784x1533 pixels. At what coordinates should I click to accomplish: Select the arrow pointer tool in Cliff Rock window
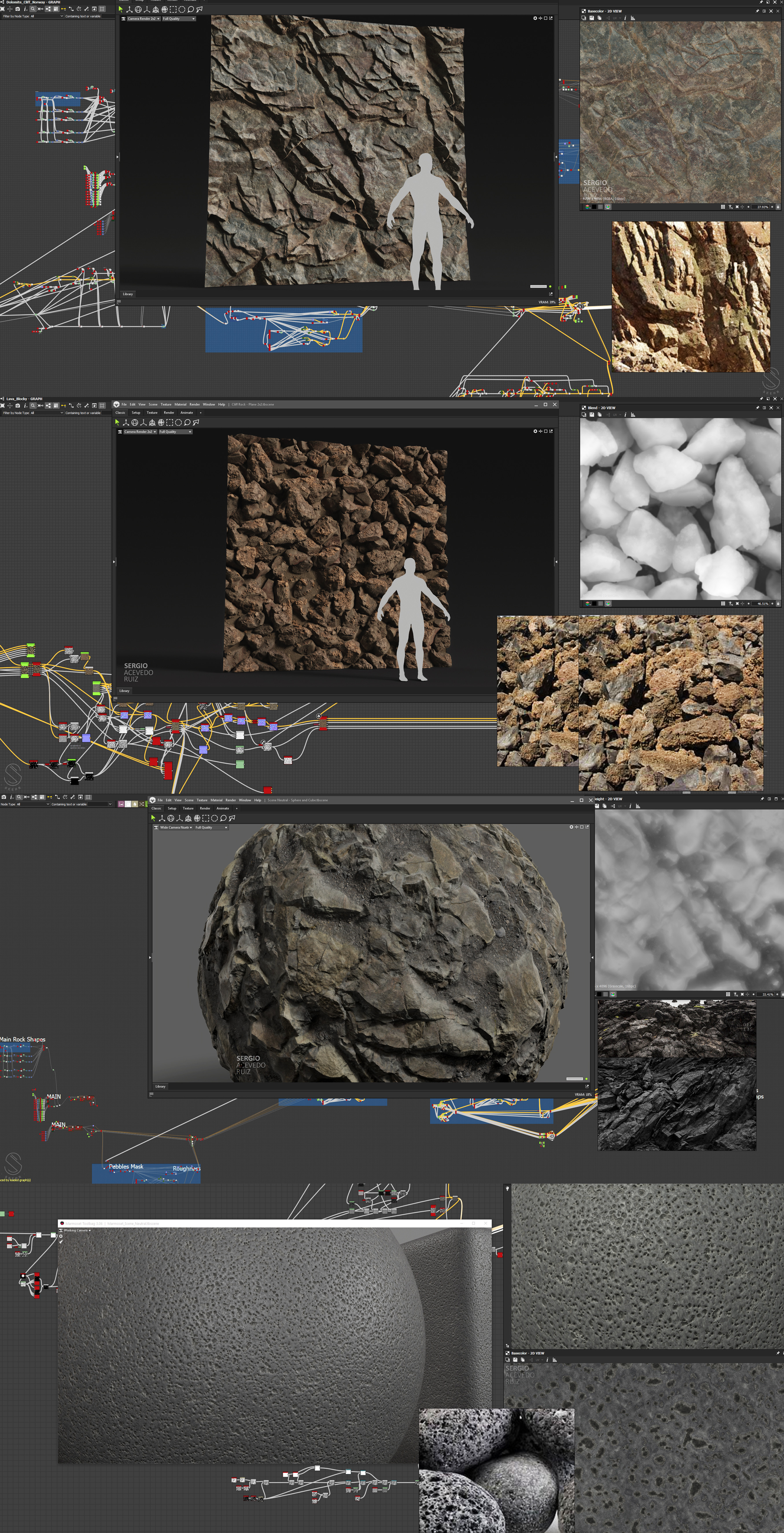pyautogui.click(x=117, y=423)
